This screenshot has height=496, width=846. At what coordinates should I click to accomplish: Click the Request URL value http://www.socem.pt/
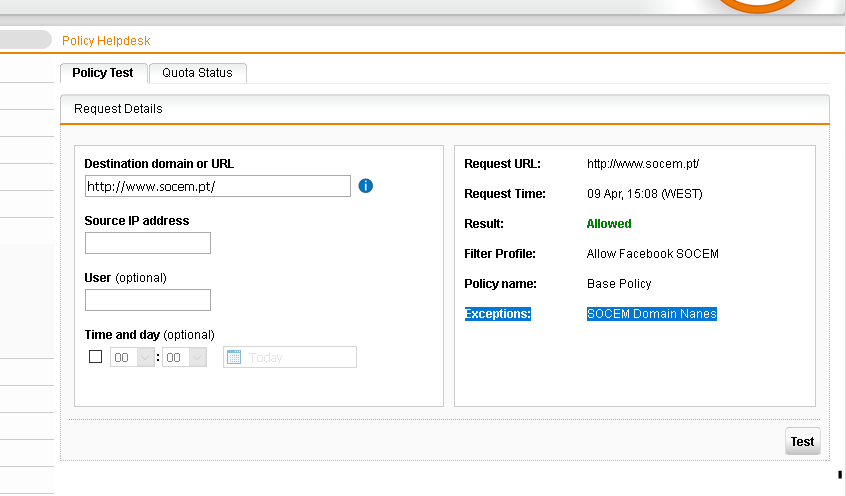click(x=643, y=164)
